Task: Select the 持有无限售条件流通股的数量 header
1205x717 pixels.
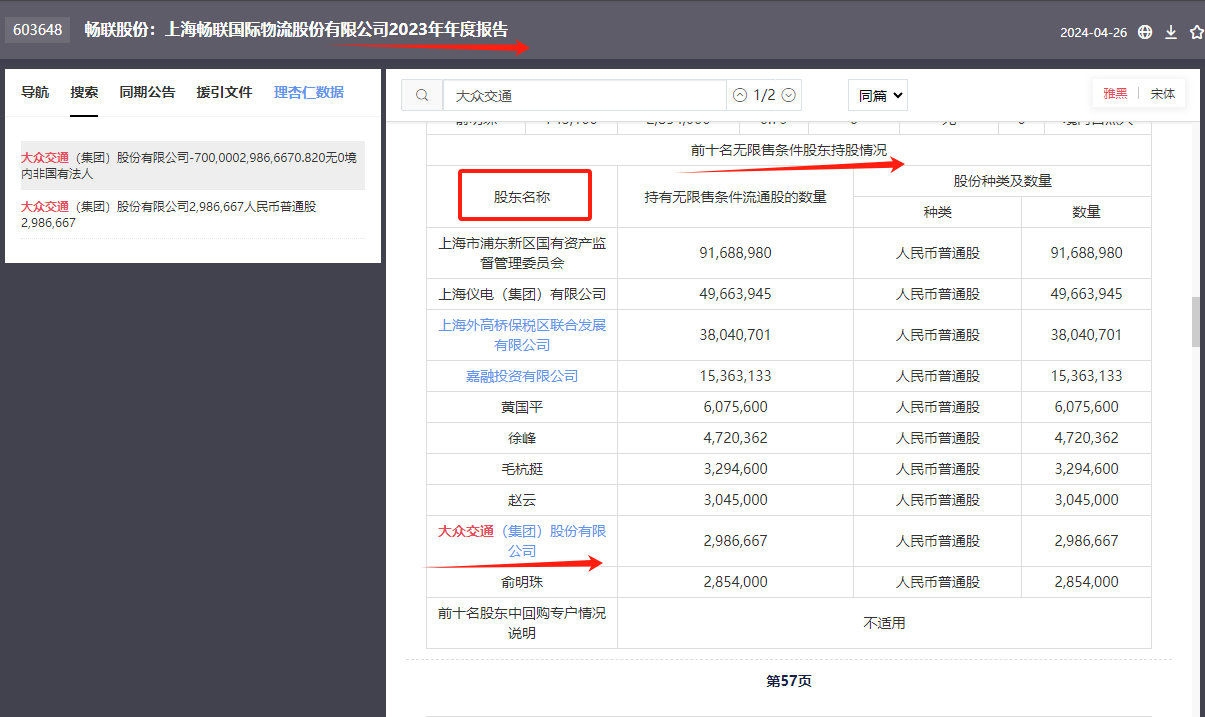Action: 735,197
